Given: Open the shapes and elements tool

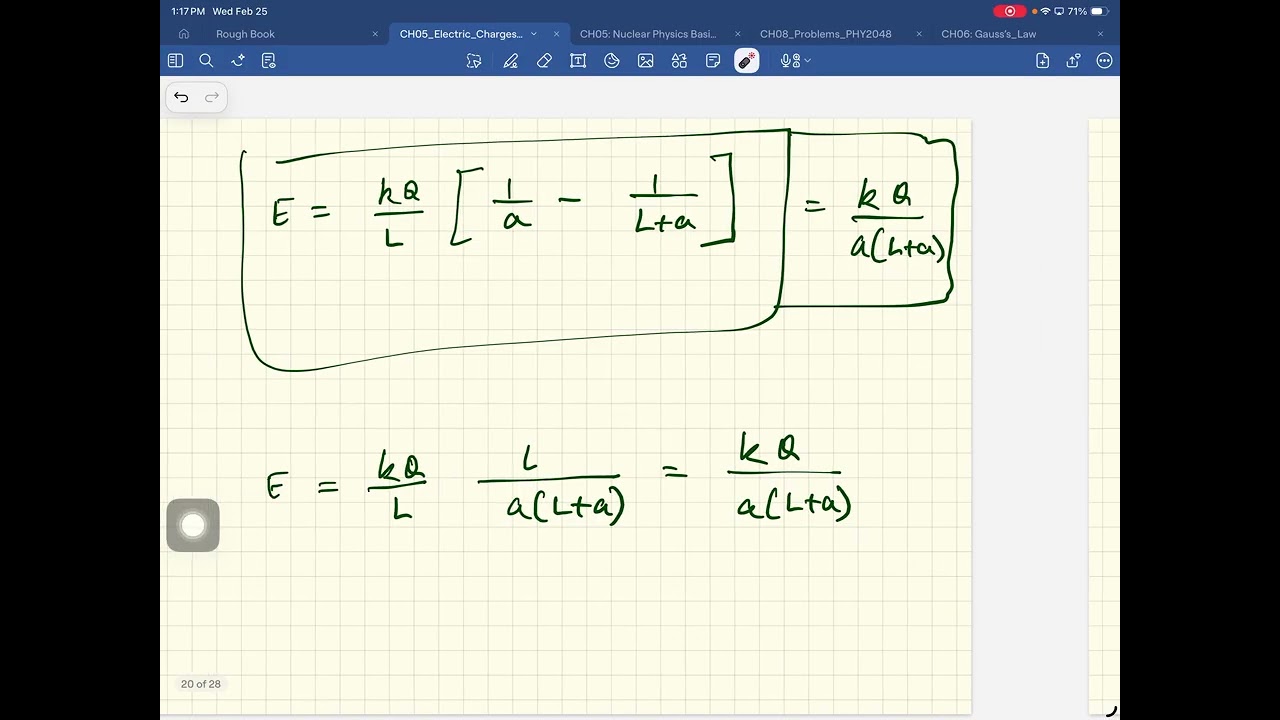Looking at the screenshot, I should (x=680, y=61).
